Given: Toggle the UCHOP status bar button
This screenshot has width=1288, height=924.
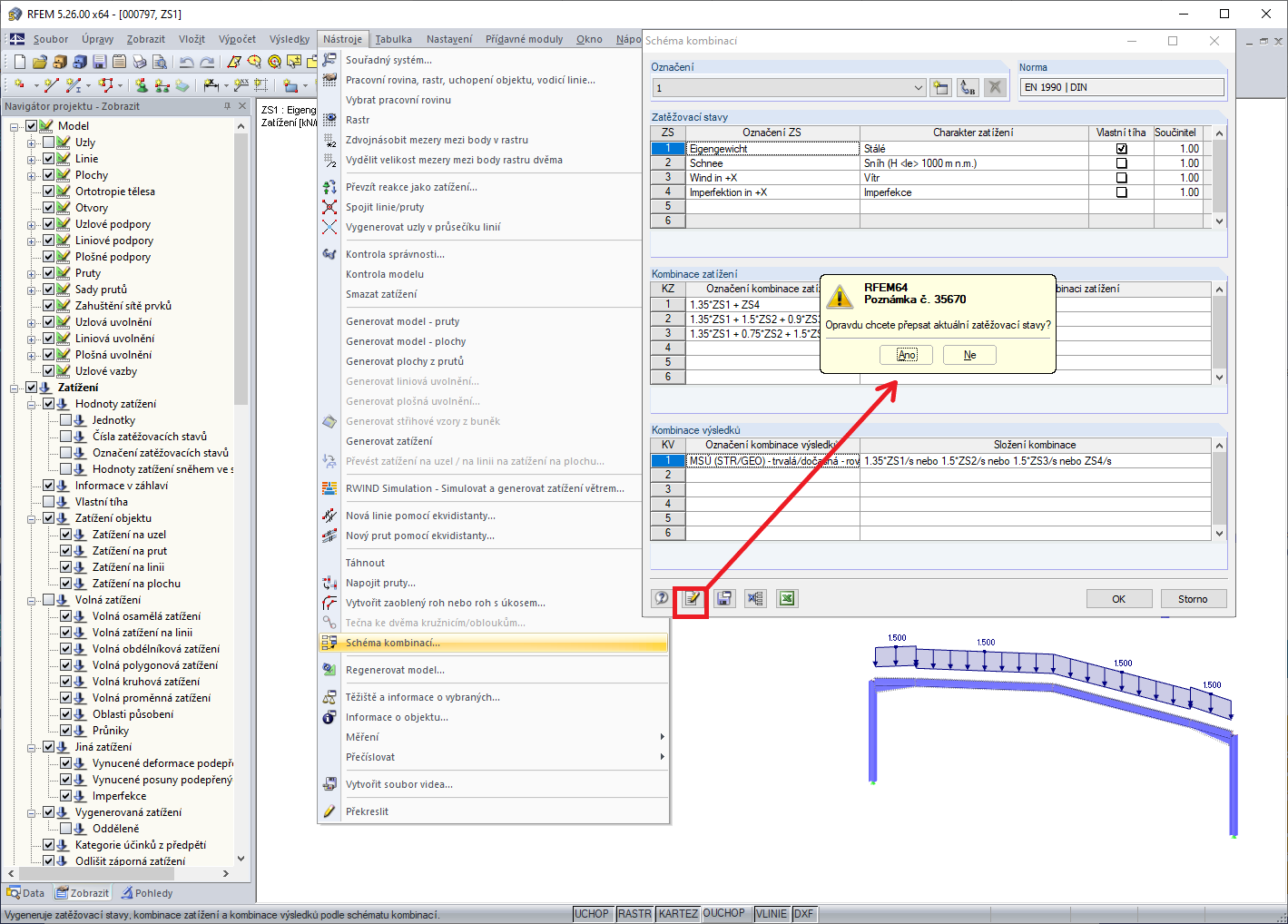Looking at the screenshot, I should pos(592,914).
